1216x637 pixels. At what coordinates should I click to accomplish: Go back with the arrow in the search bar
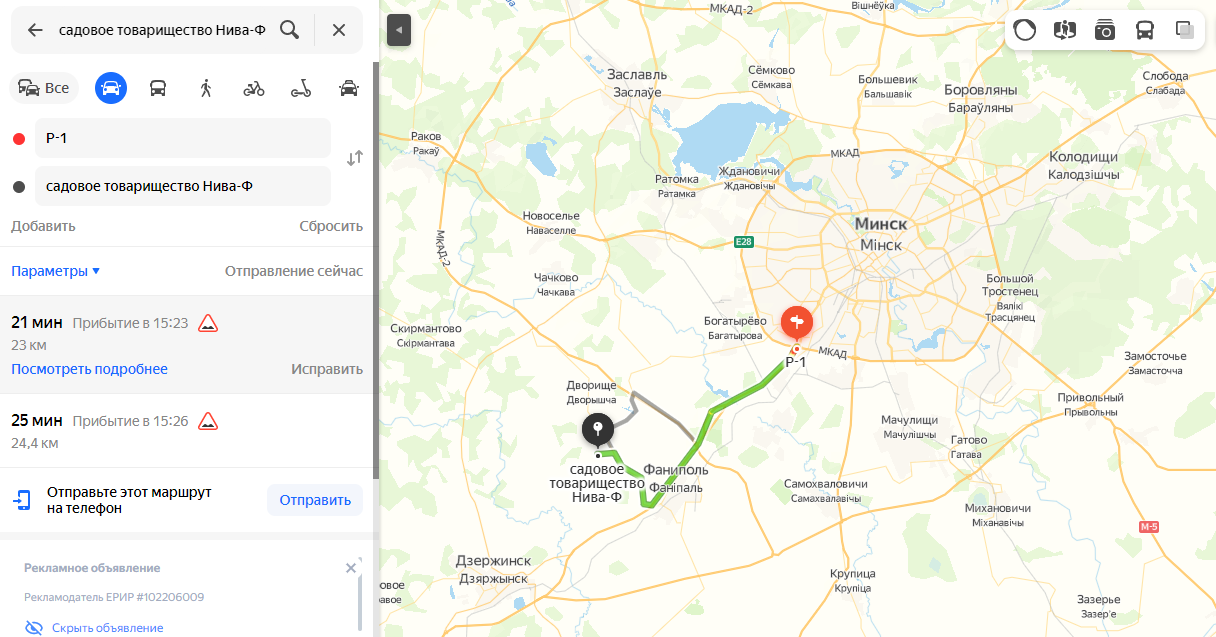point(35,30)
